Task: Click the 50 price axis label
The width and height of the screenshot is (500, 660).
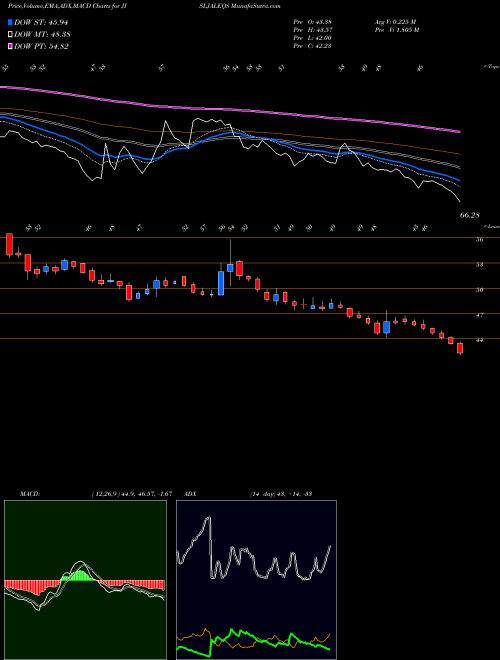Action: coord(479,290)
